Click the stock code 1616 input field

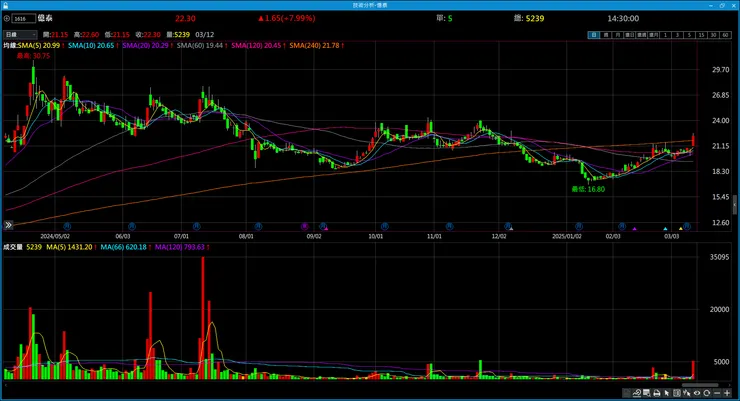click(24, 18)
